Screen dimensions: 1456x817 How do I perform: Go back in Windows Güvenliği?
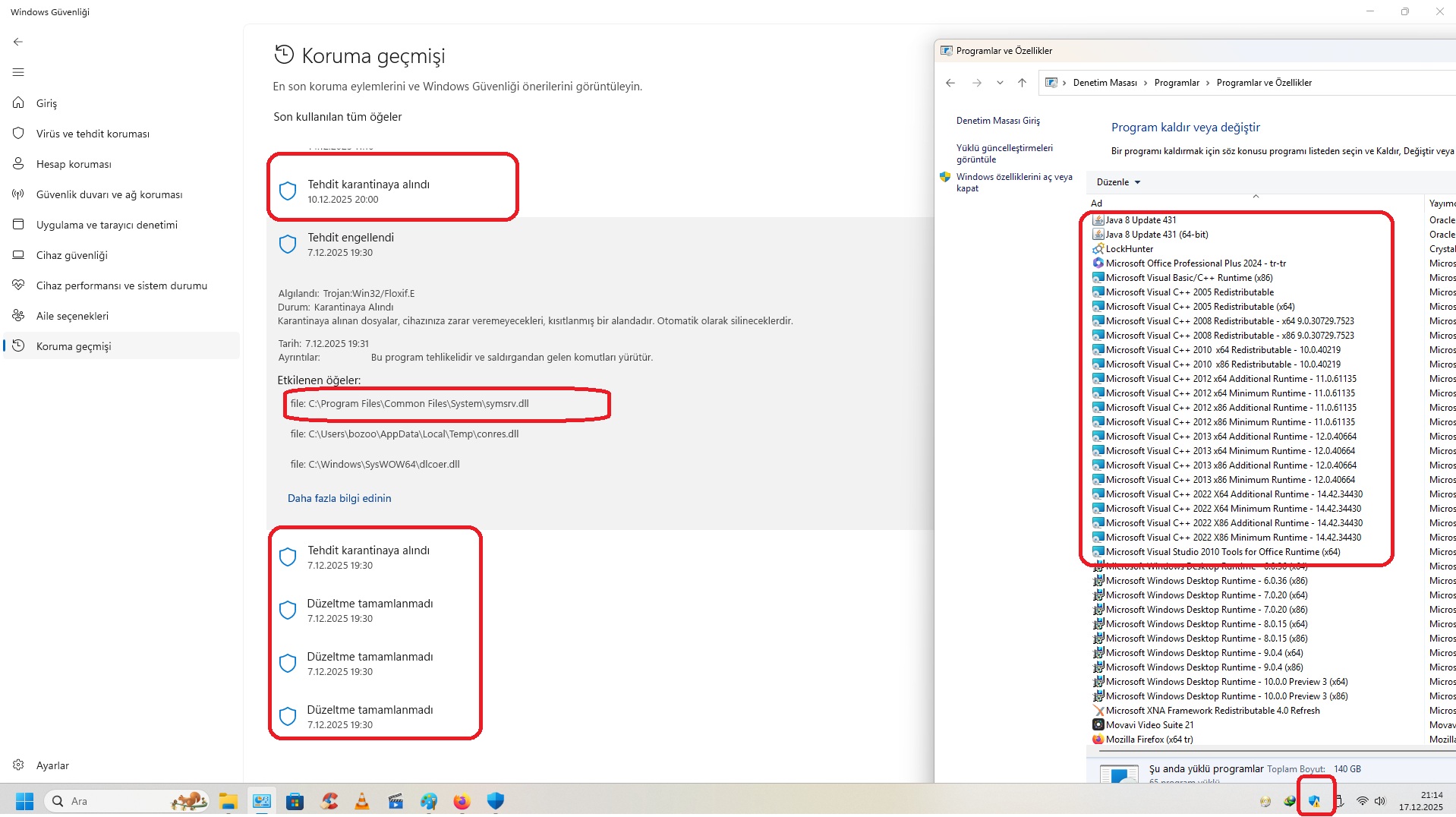click(18, 42)
